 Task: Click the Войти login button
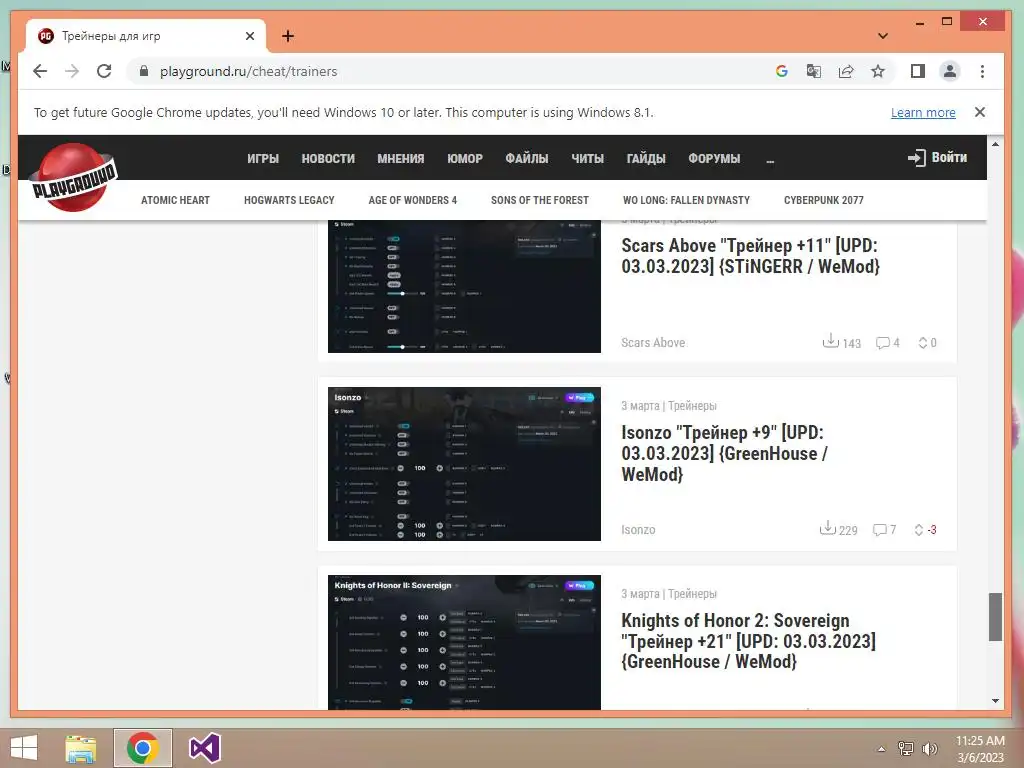[937, 157]
